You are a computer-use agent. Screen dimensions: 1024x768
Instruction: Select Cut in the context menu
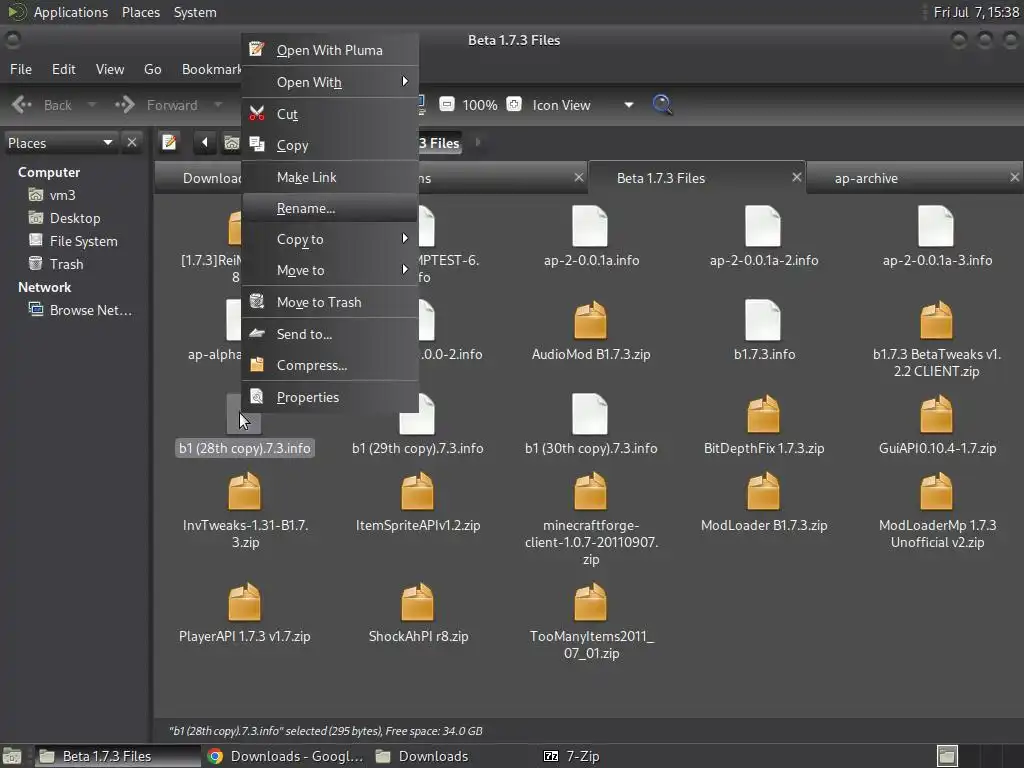coord(330,114)
